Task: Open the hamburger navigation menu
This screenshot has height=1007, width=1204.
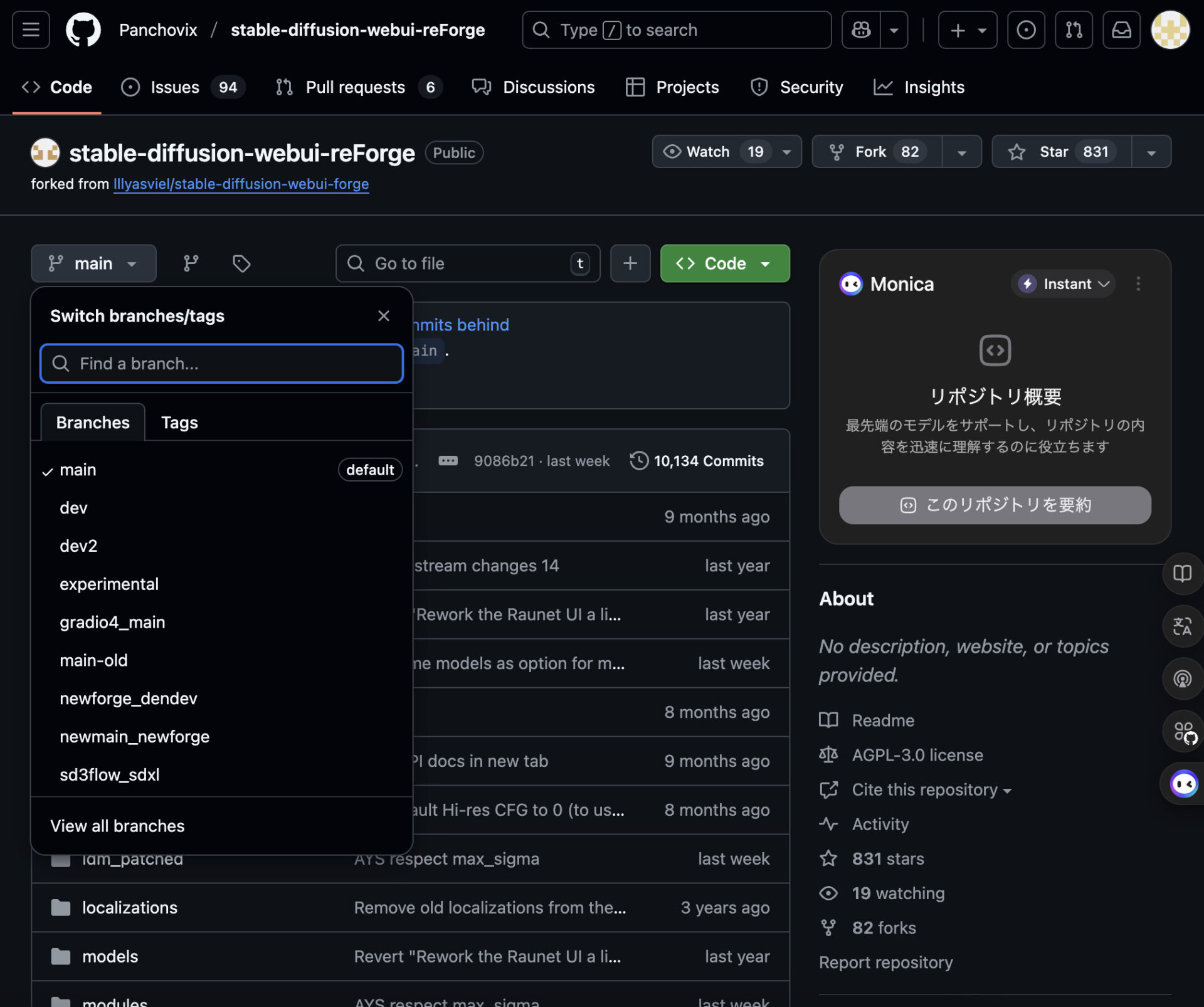Action: [x=31, y=29]
